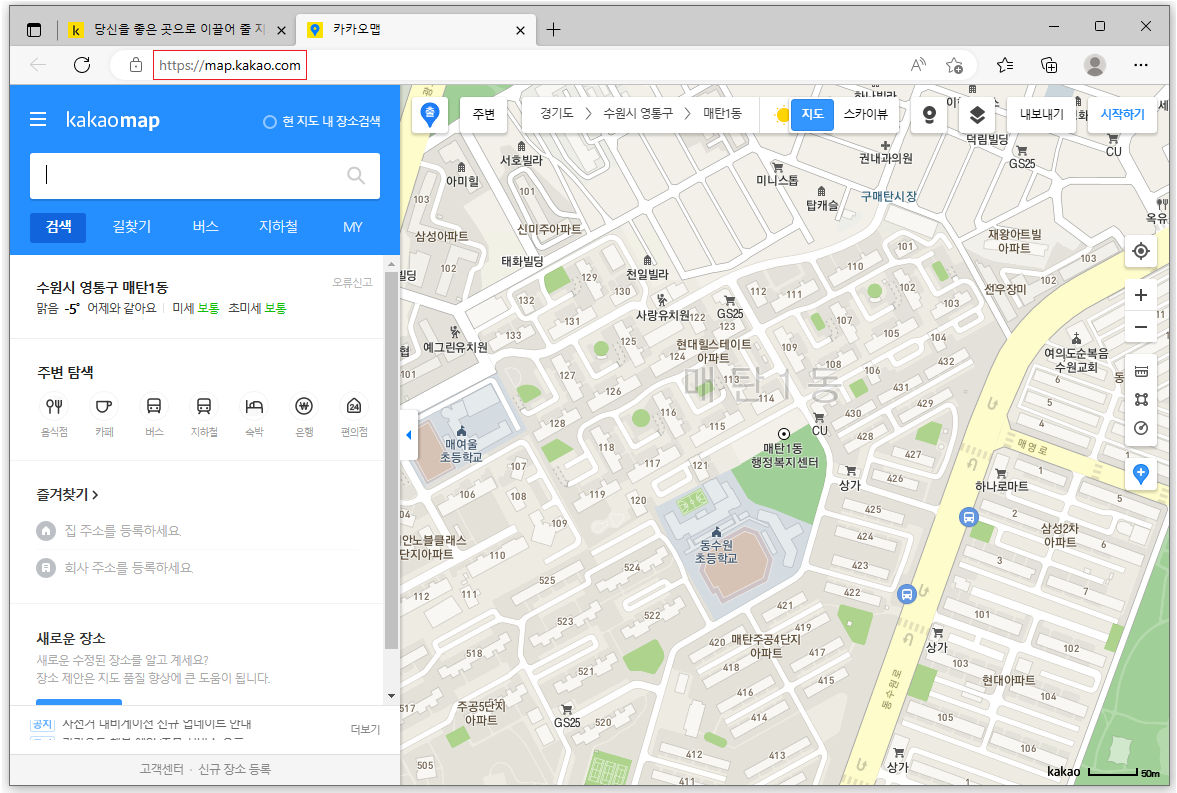1177x793 pixels.
Task: Open browser settings ellipsis menu
Action: (1141, 65)
